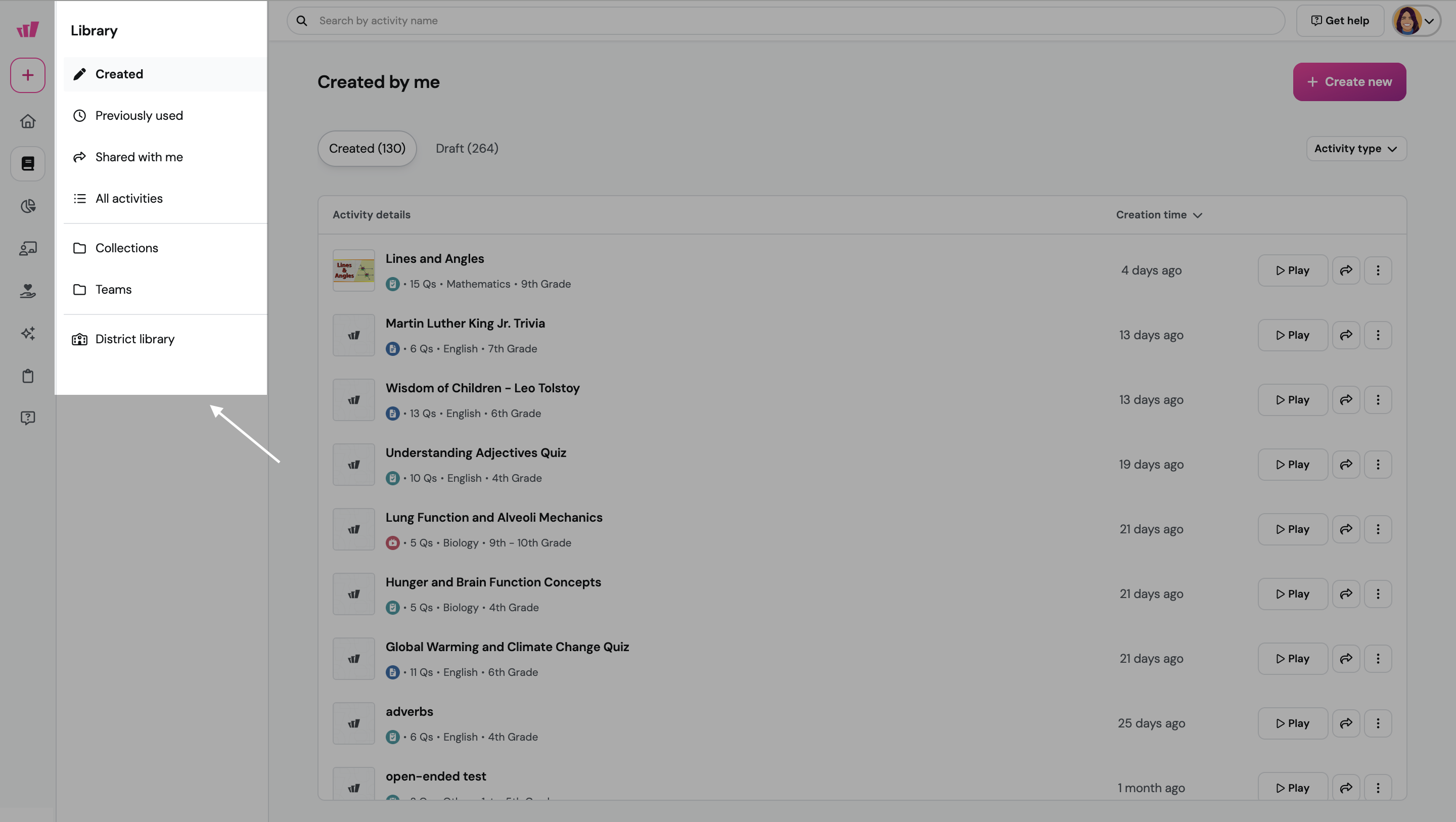1456x822 pixels.
Task: Open the Reports pie chart icon
Action: click(27, 206)
